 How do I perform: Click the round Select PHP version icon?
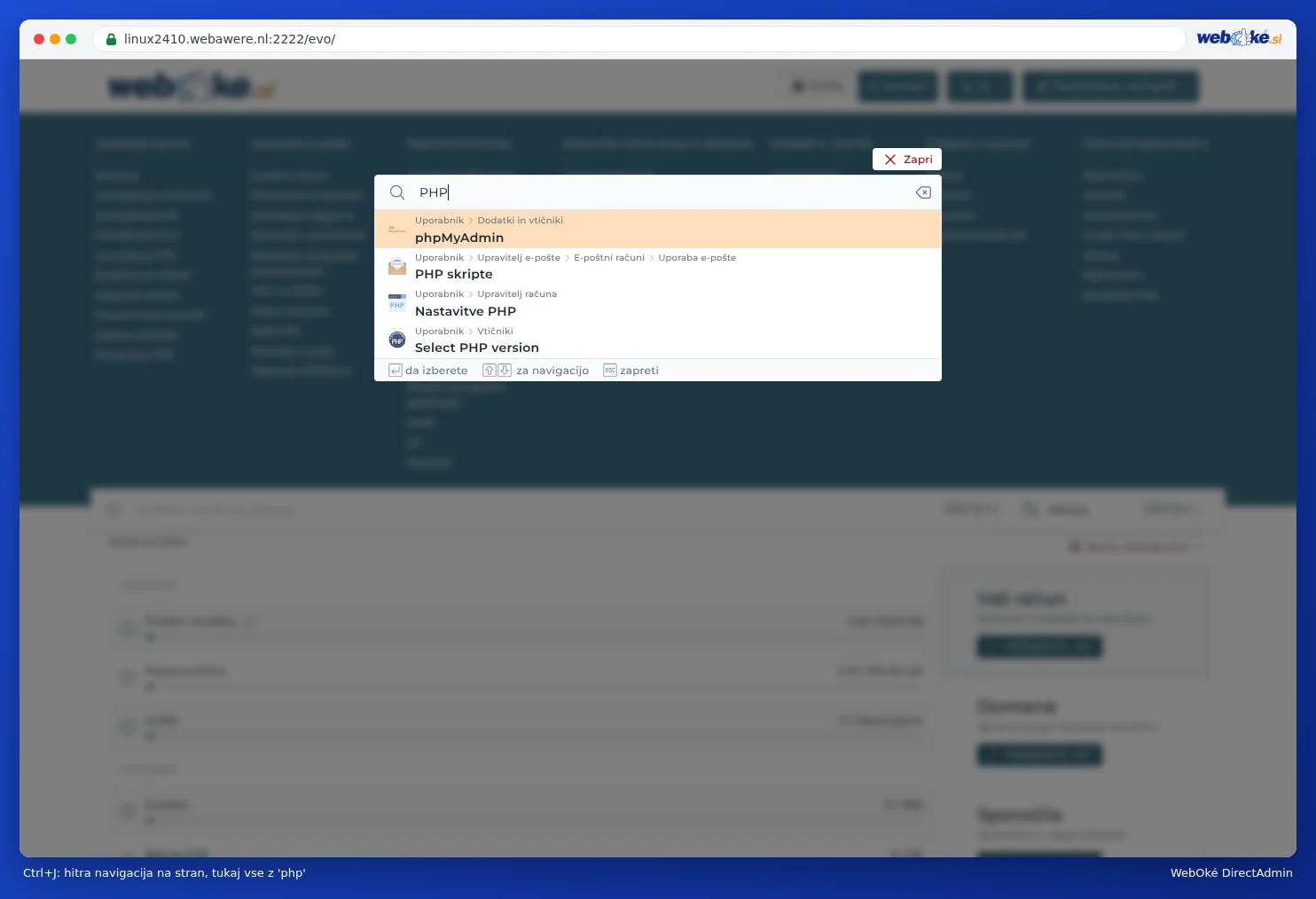[x=397, y=340]
